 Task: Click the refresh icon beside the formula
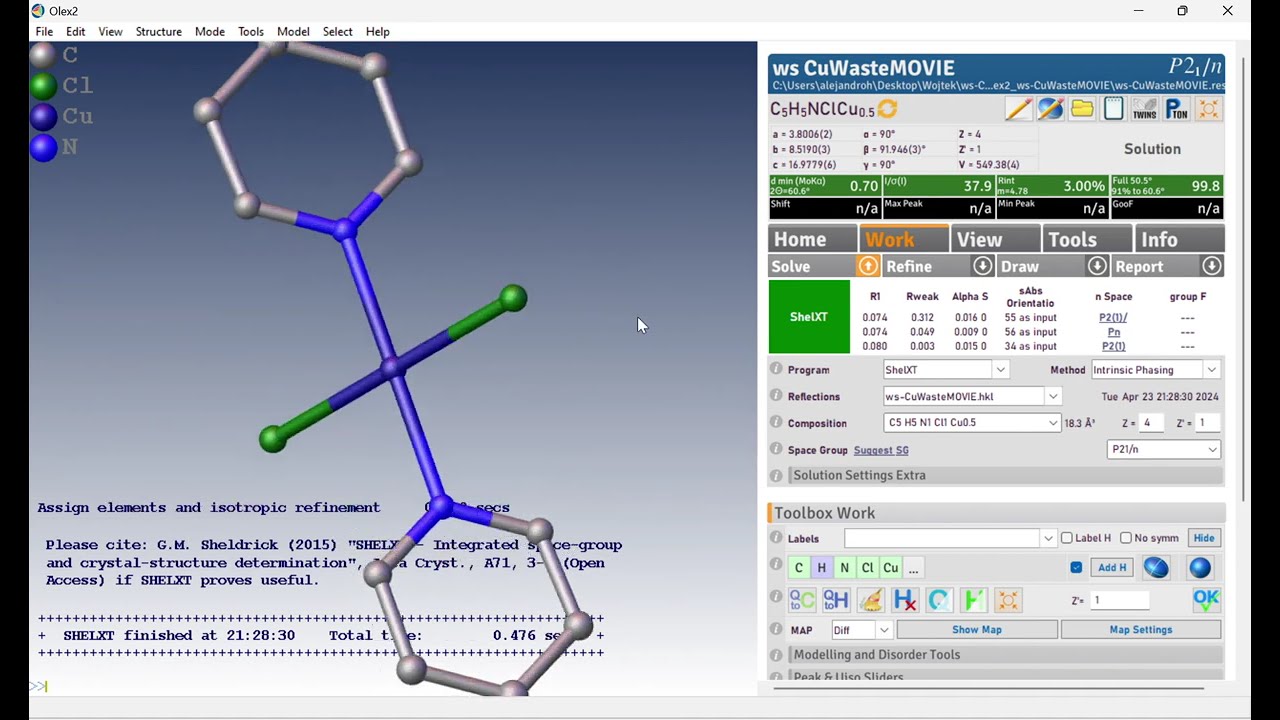[887, 109]
